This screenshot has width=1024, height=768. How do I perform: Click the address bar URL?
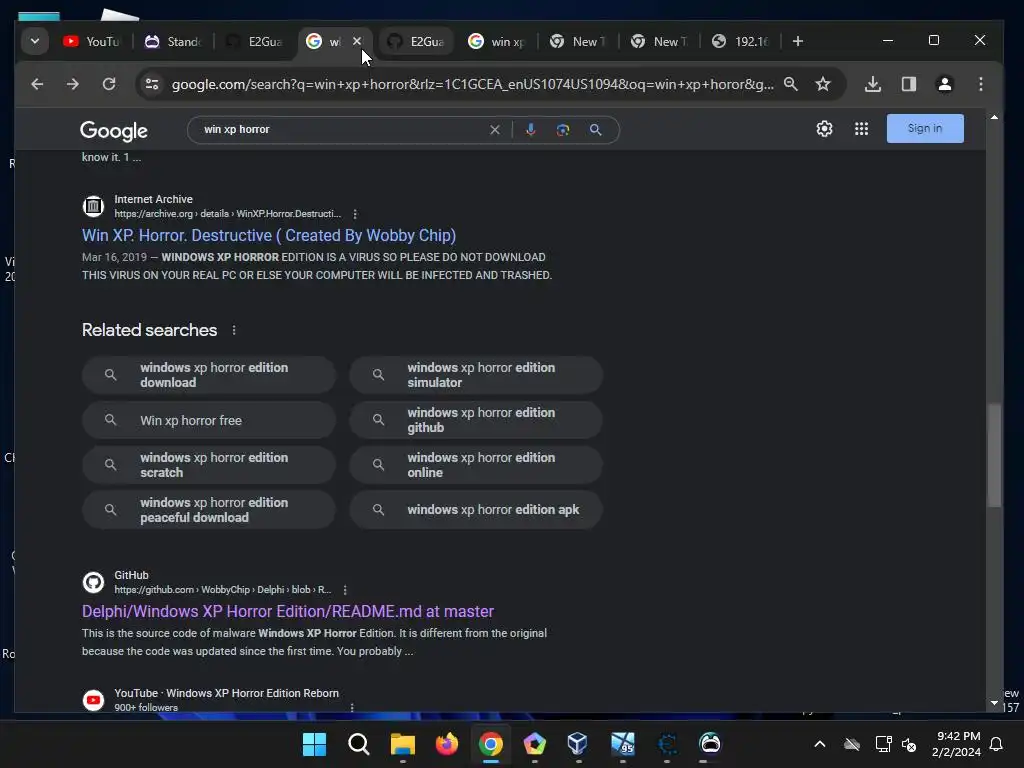(472, 84)
